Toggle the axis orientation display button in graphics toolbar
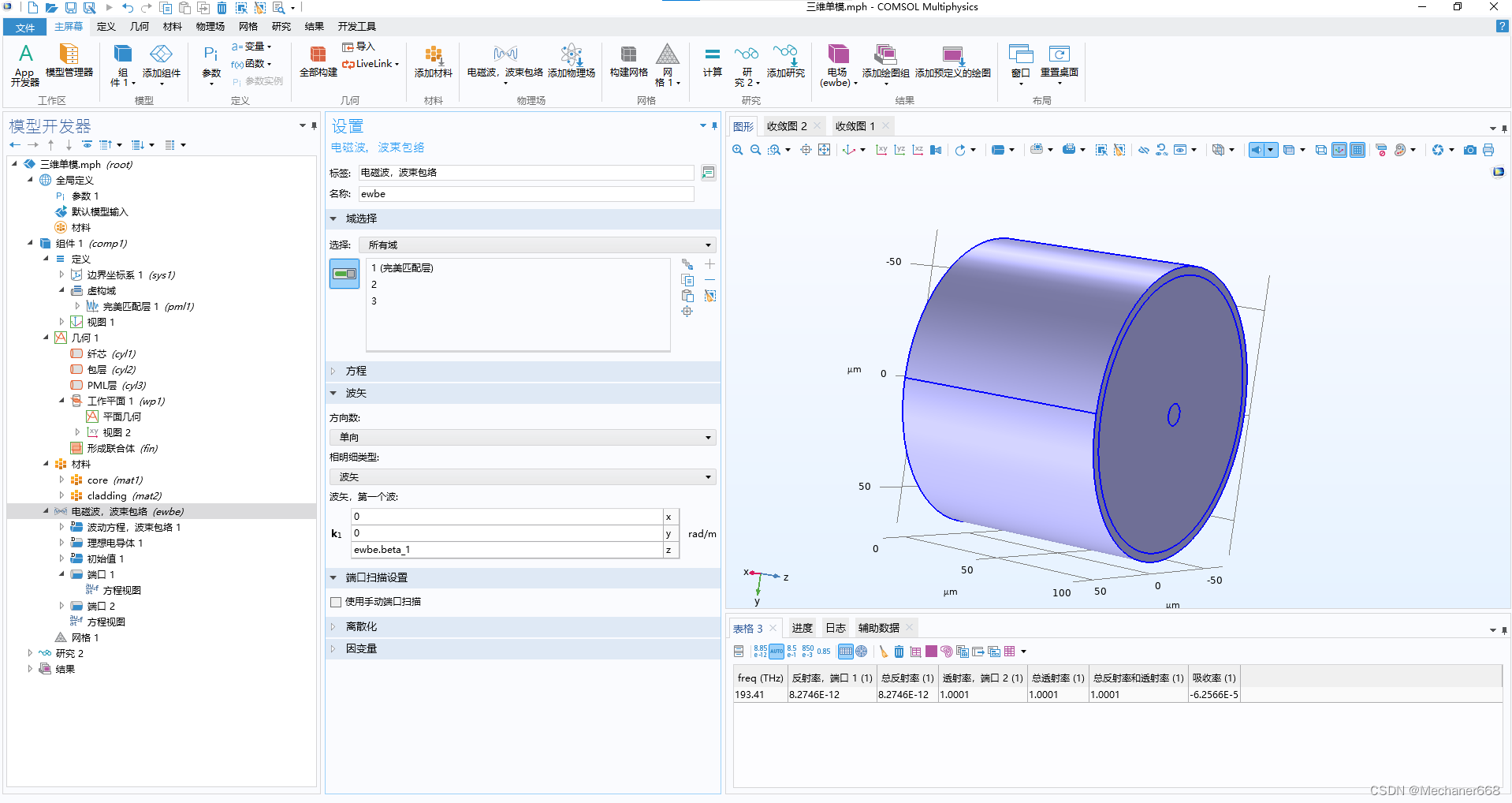The image size is (1512, 803). [x=1339, y=150]
